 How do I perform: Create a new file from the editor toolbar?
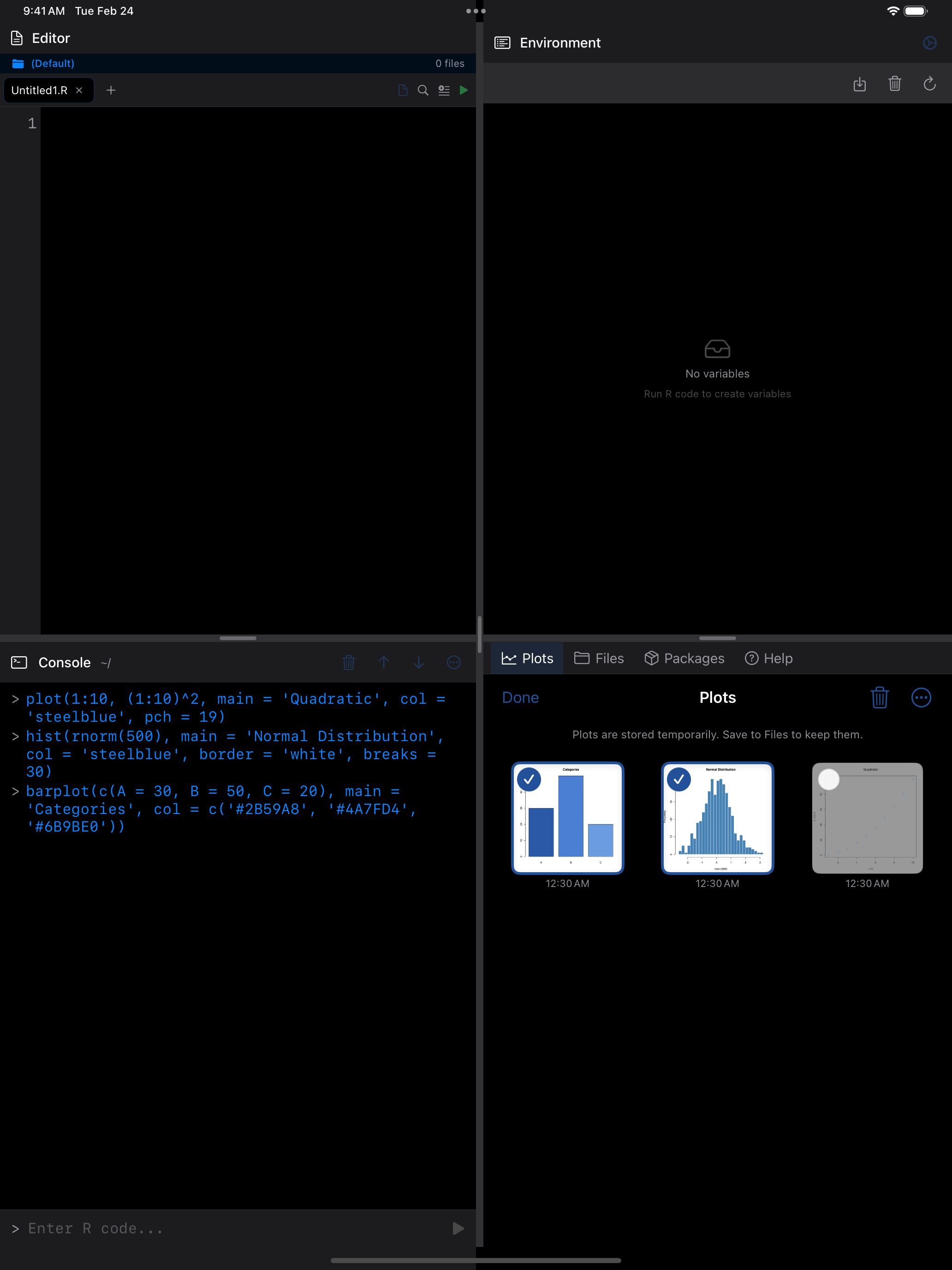tap(402, 90)
